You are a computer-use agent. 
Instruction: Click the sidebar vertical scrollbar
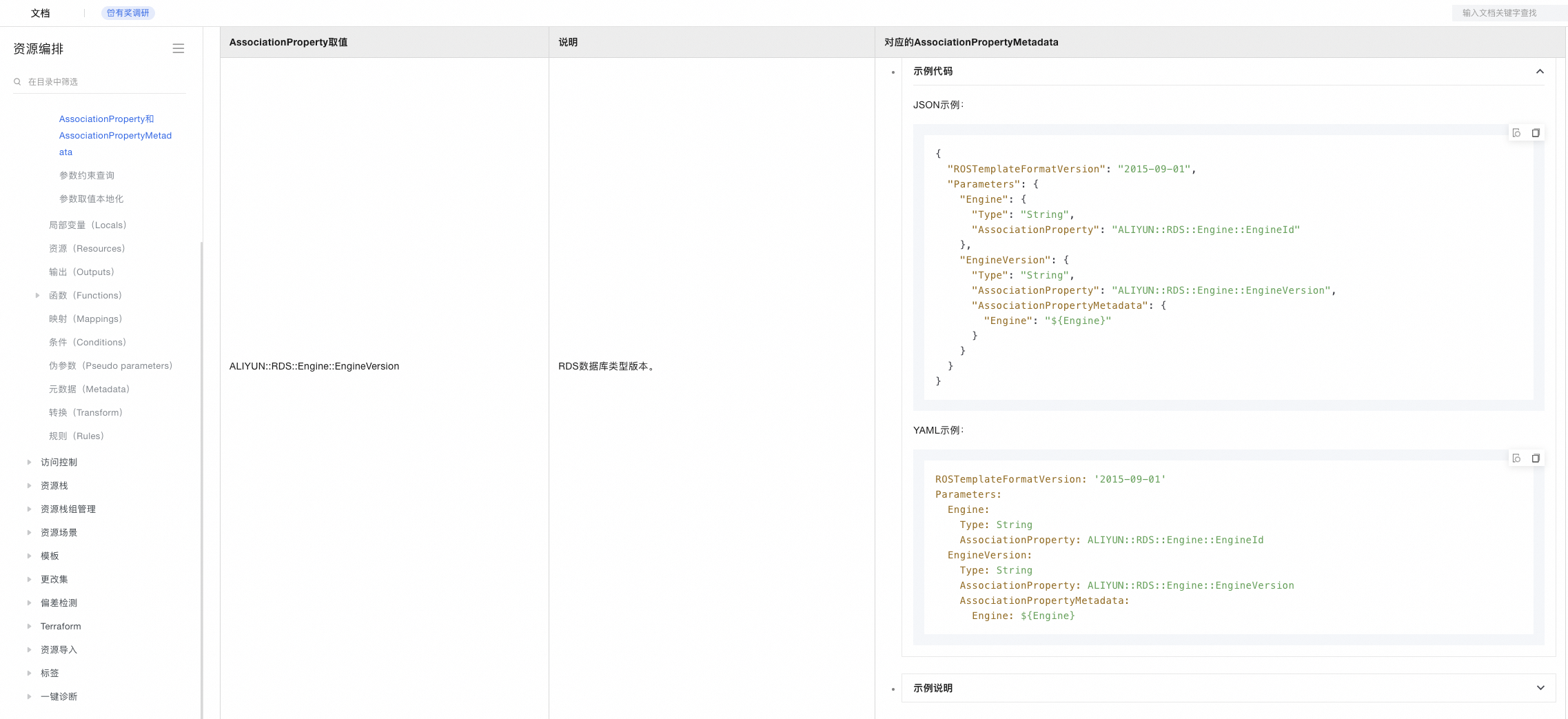tap(201, 479)
